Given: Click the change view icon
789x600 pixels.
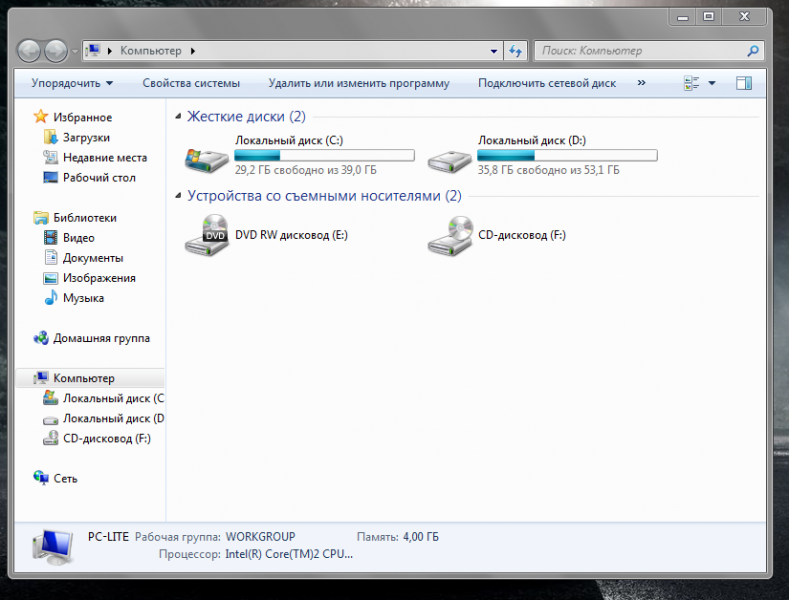Looking at the screenshot, I should [692, 83].
